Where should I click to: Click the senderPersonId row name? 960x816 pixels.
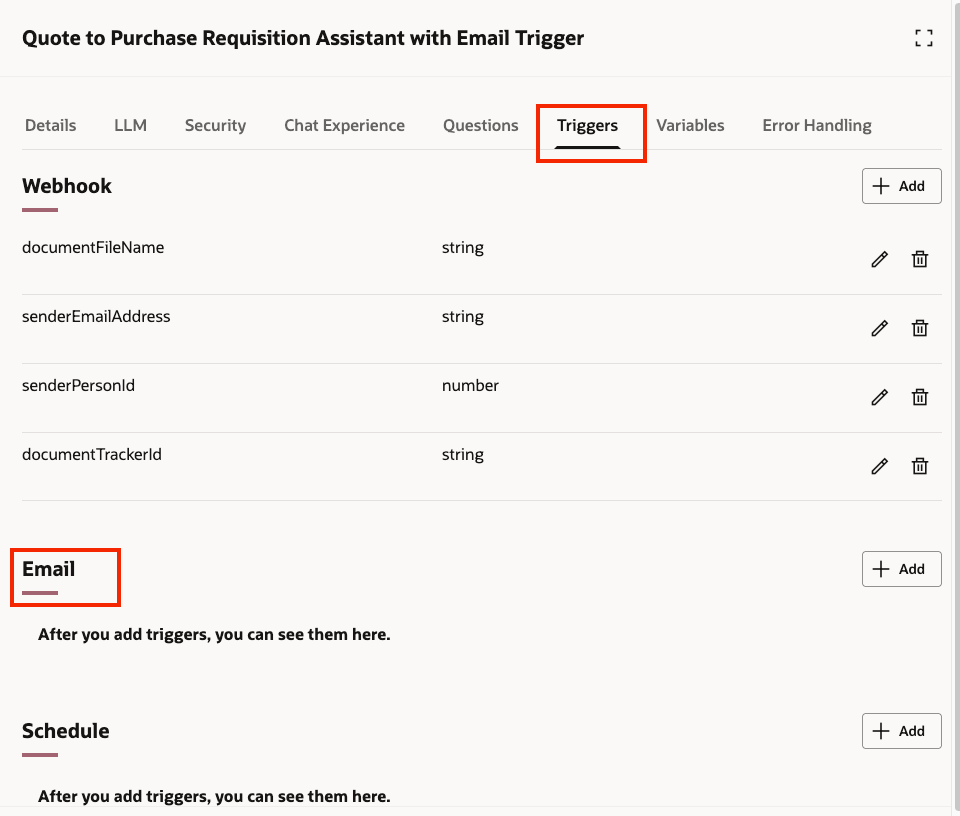click(78, 386)
